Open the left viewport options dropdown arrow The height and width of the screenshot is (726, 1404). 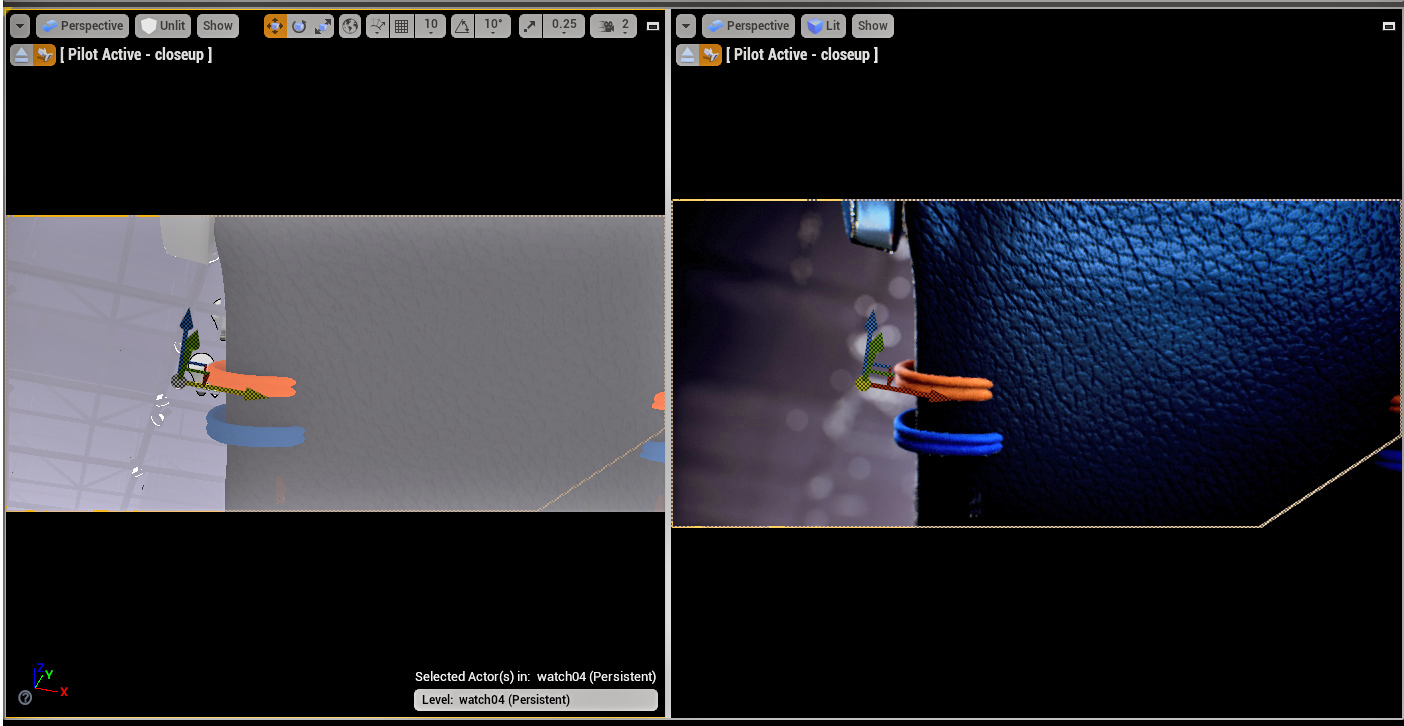click(x=20, y=26)
